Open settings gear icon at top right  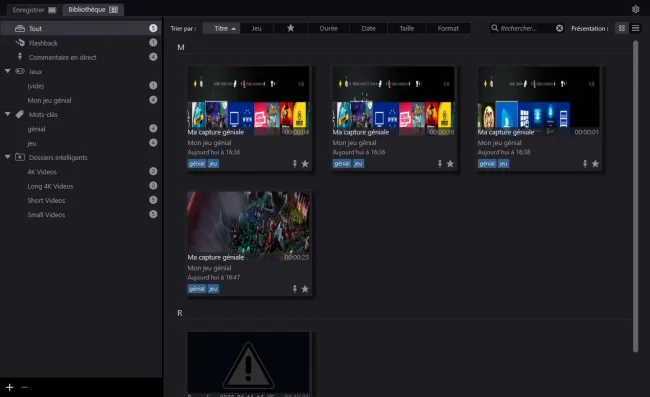[635, 9]
